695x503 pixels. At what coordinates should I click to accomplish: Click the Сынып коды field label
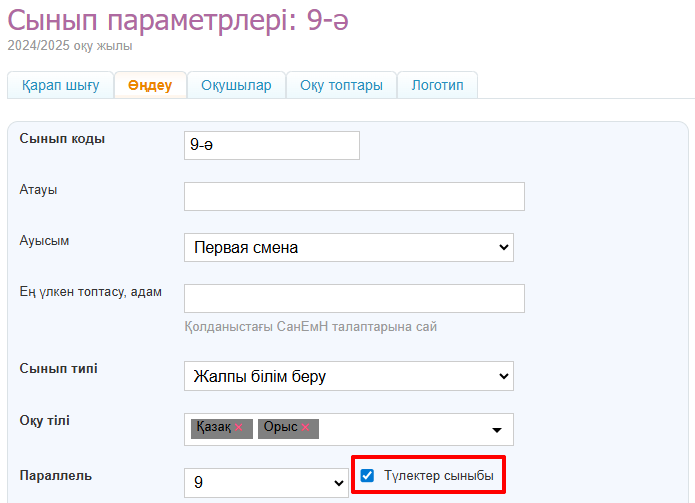[62, 138]
